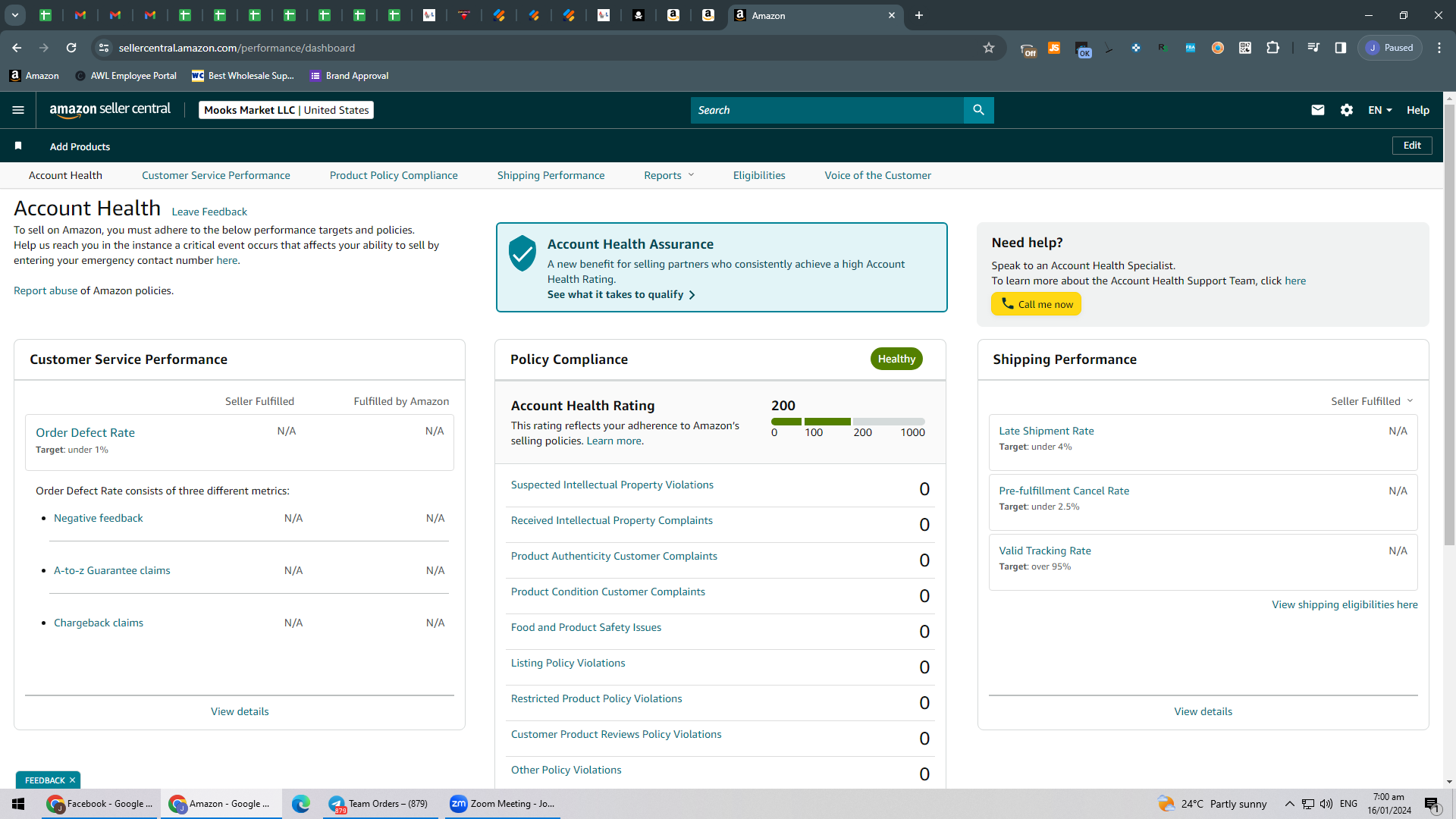This screenshot has height=819, width=1456.
Task: Open Late Shipment Rate metric
Action: [1046, 431]
